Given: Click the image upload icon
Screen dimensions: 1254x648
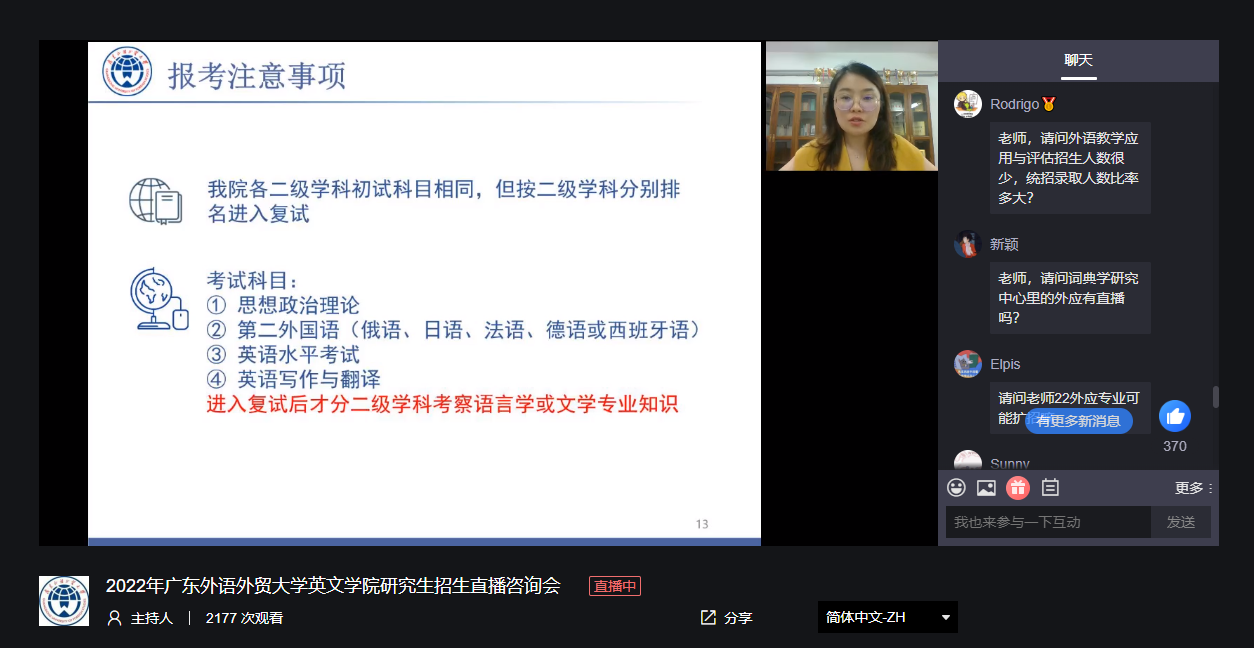Looking at the screenshot, I should pos(986,488).
